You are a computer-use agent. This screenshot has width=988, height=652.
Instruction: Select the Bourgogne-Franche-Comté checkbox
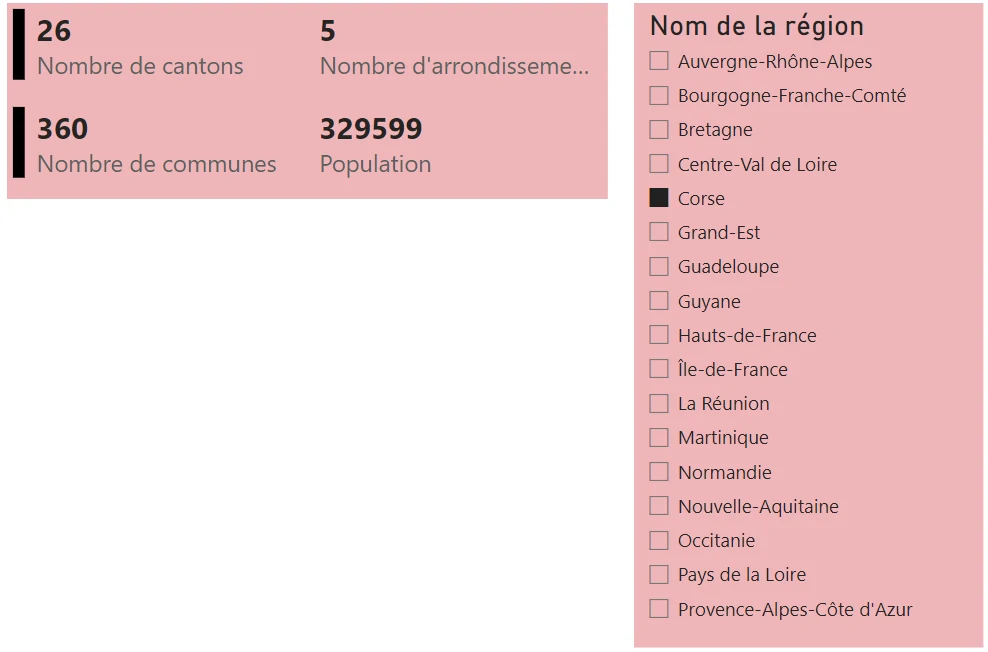click(x=659, y=96)
